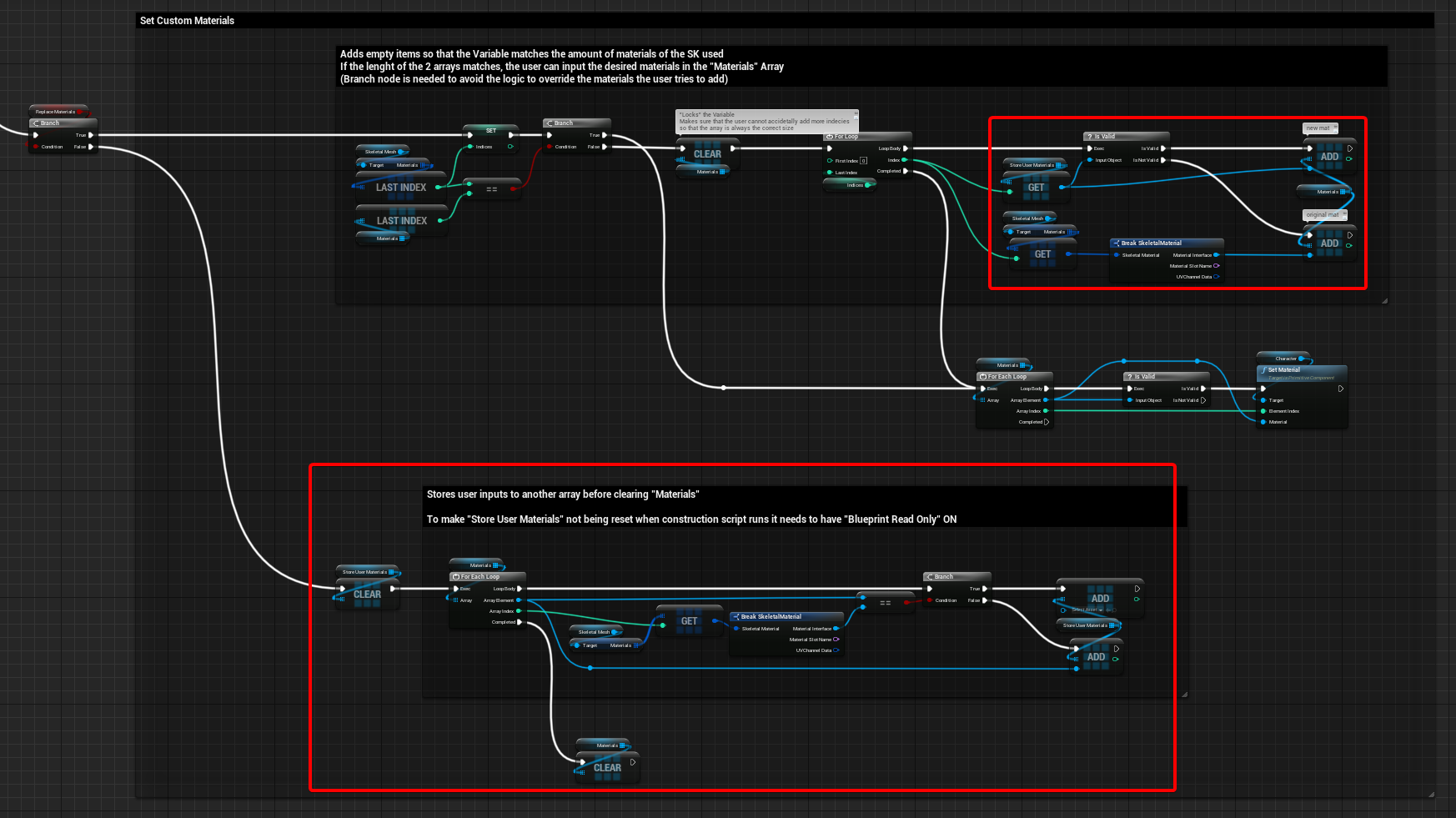Click Material pin on Set Material
The height and width of the screenshot is (818, 1456).
tap(1263, 422)
